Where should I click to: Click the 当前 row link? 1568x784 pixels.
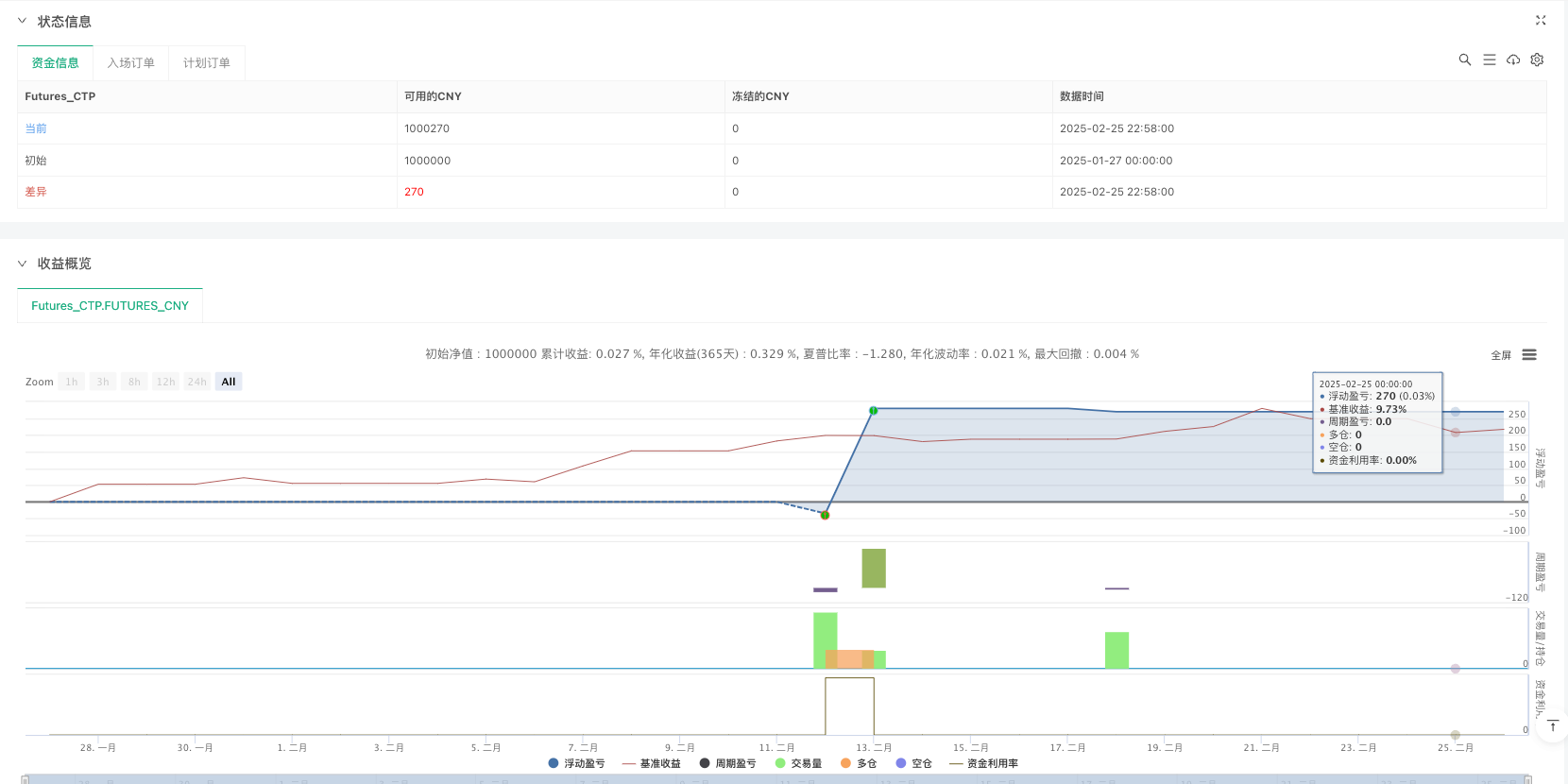tap(36, 128)
